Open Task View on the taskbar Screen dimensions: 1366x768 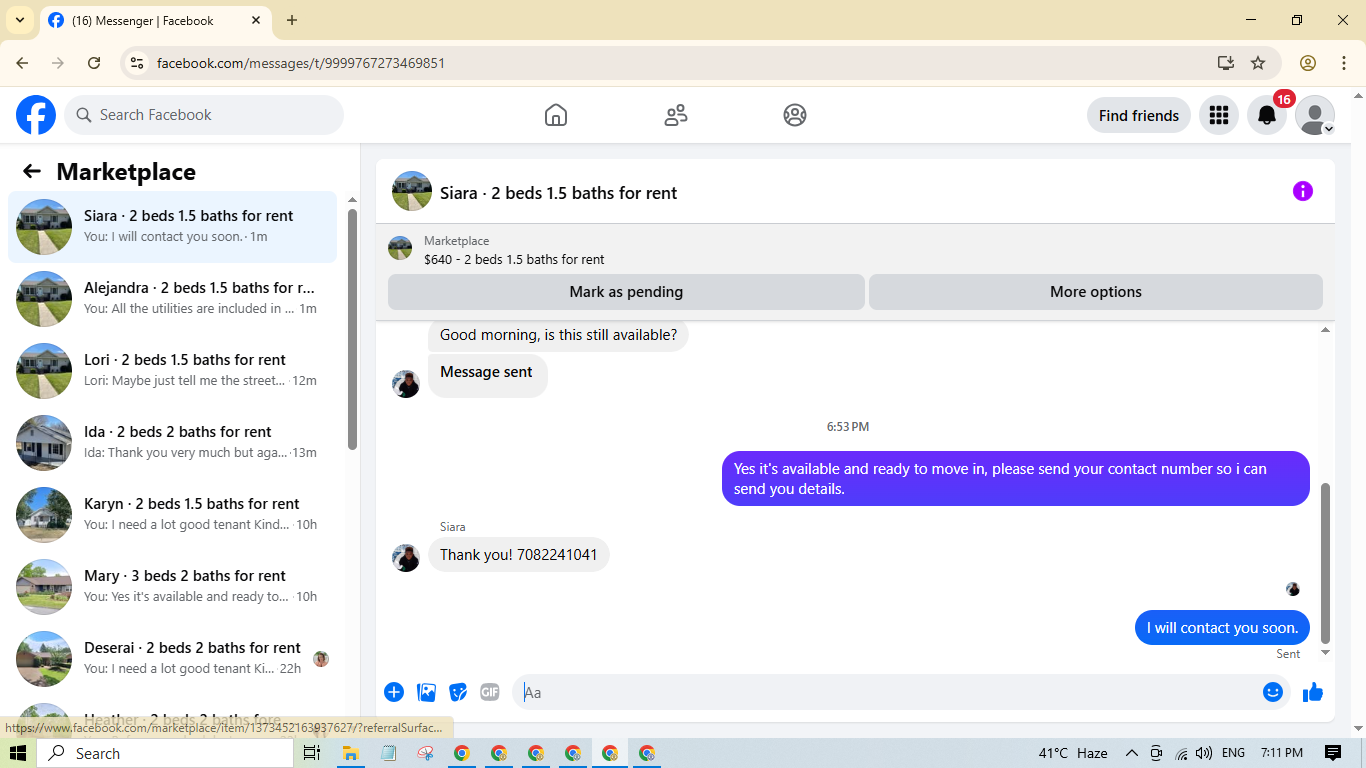[x=312, y=753]
